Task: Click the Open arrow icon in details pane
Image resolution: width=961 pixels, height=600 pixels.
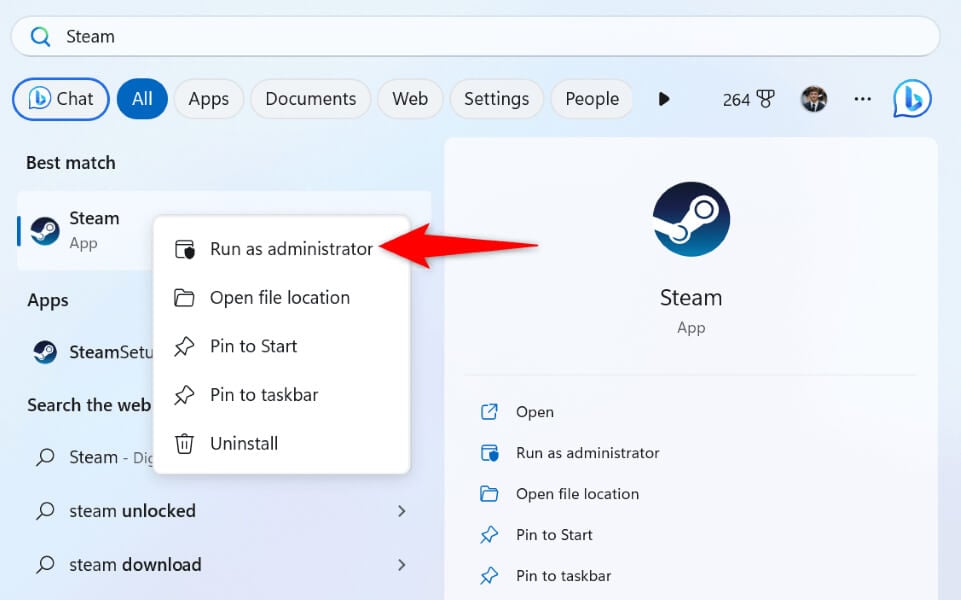Action: (489, 412)
